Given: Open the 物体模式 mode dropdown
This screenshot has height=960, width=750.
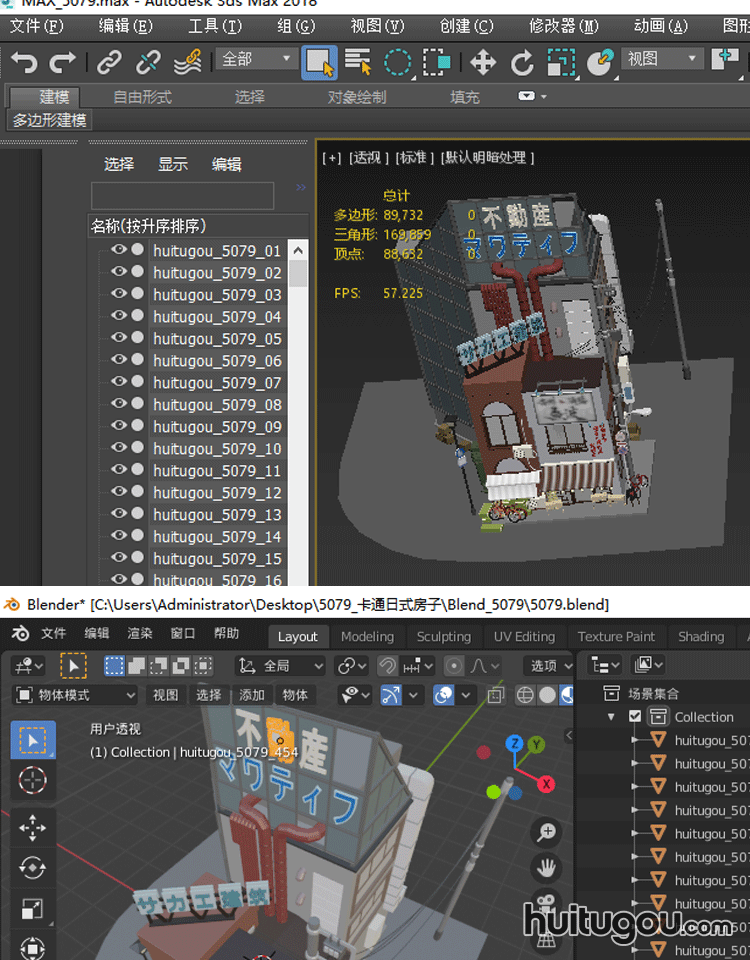Looking at the screenshot, I should coord(75,695).
